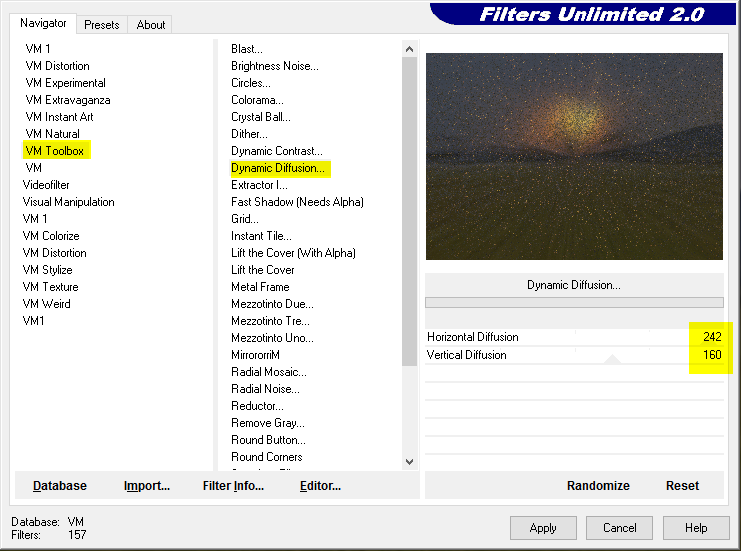
Task: Click the Import... button
Action: [x=146, y=486]
